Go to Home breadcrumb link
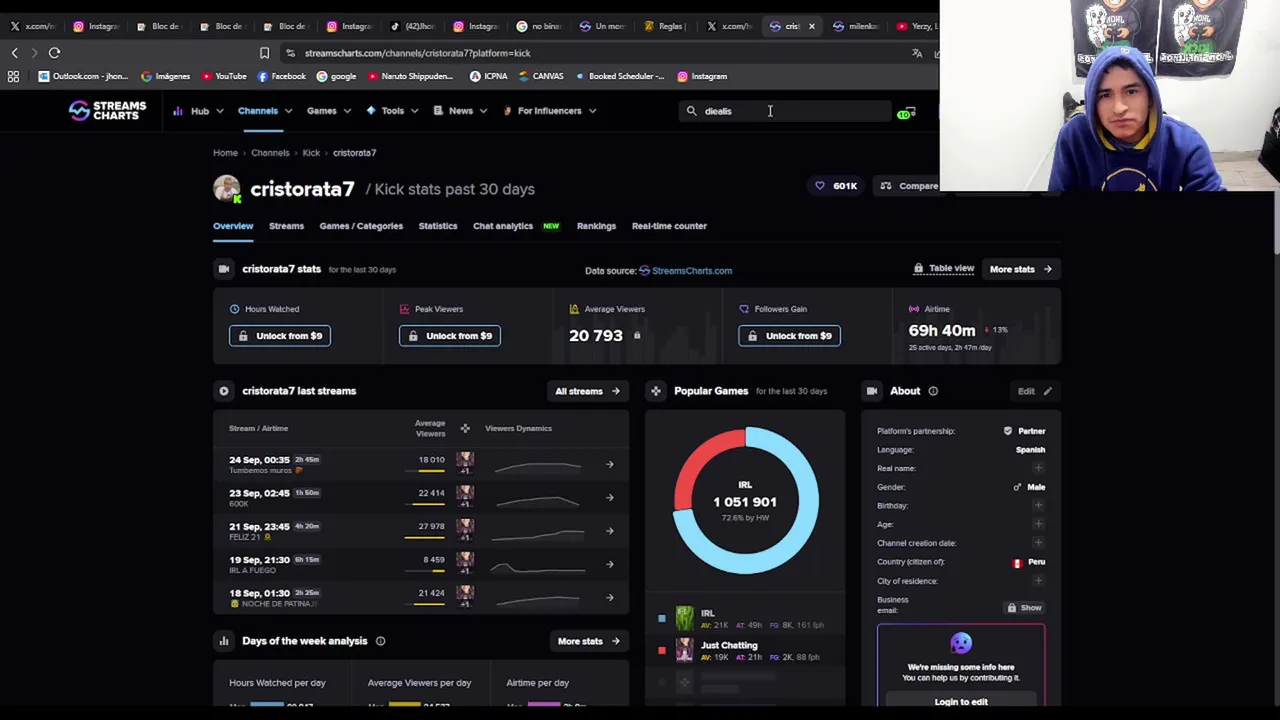Viewport: 1280px width, 720px height. [x=225, y=153]
